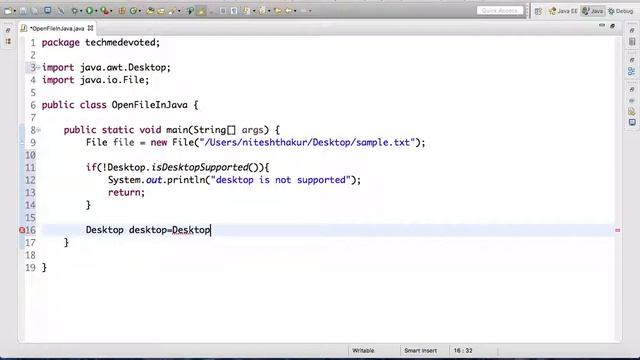Click the "Smart Insert" status bar entry
Image resolution: width=640 pixels, height=360 pixels.
[x=420, y=351]
